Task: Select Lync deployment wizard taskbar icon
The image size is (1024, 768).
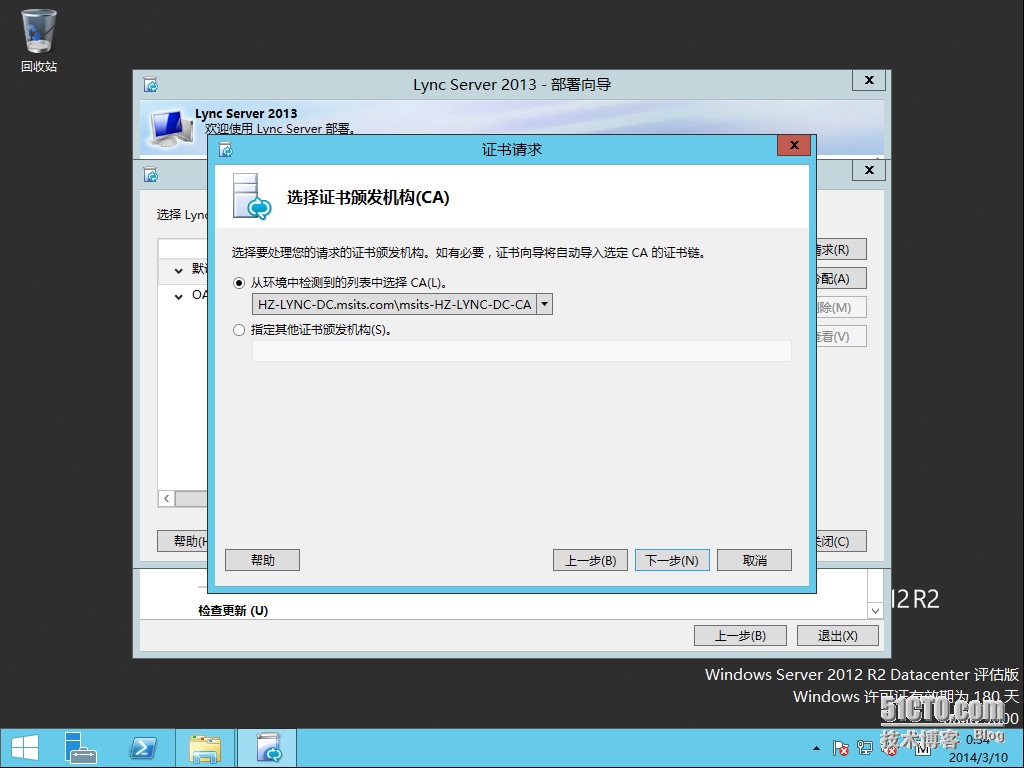Action: [268, 748]
